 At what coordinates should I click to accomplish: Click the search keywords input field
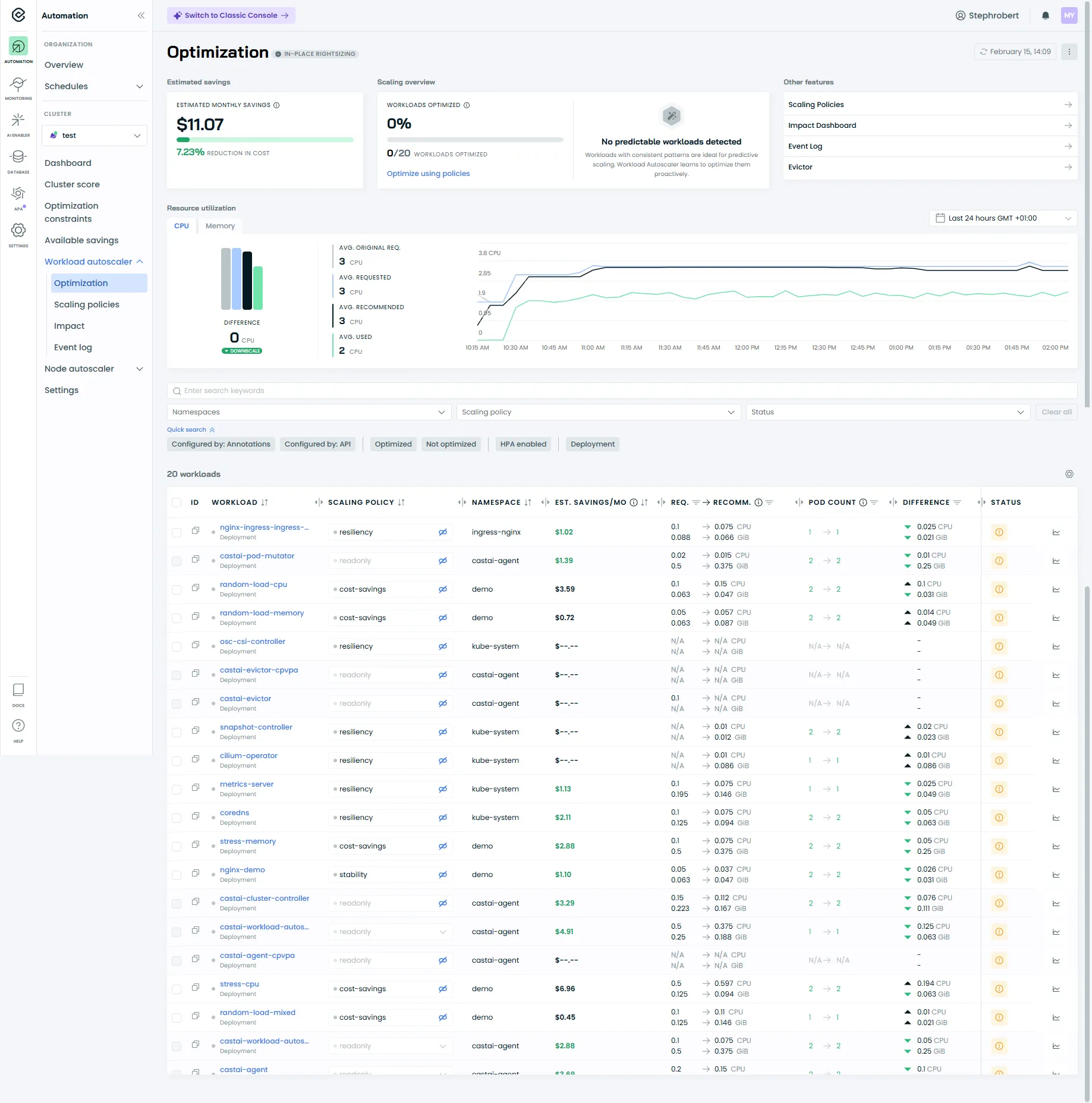tap(622, 391)
